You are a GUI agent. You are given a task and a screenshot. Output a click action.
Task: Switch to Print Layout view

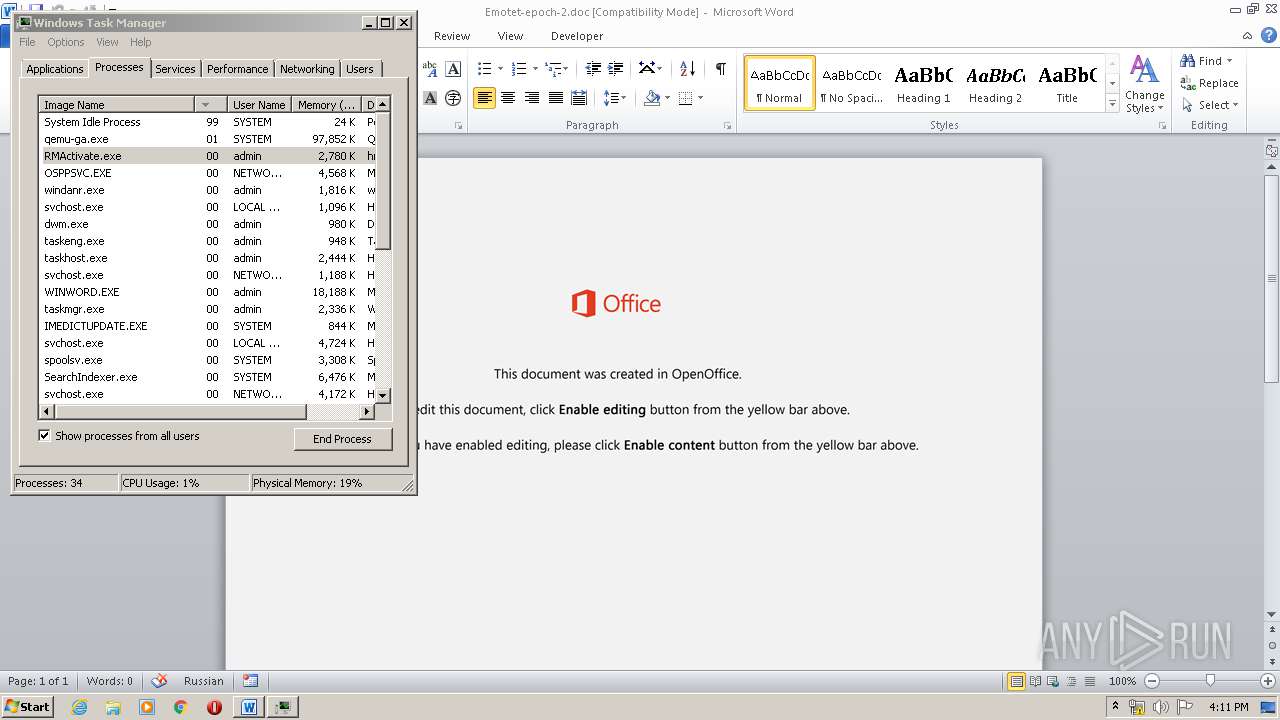[1016, 681]
